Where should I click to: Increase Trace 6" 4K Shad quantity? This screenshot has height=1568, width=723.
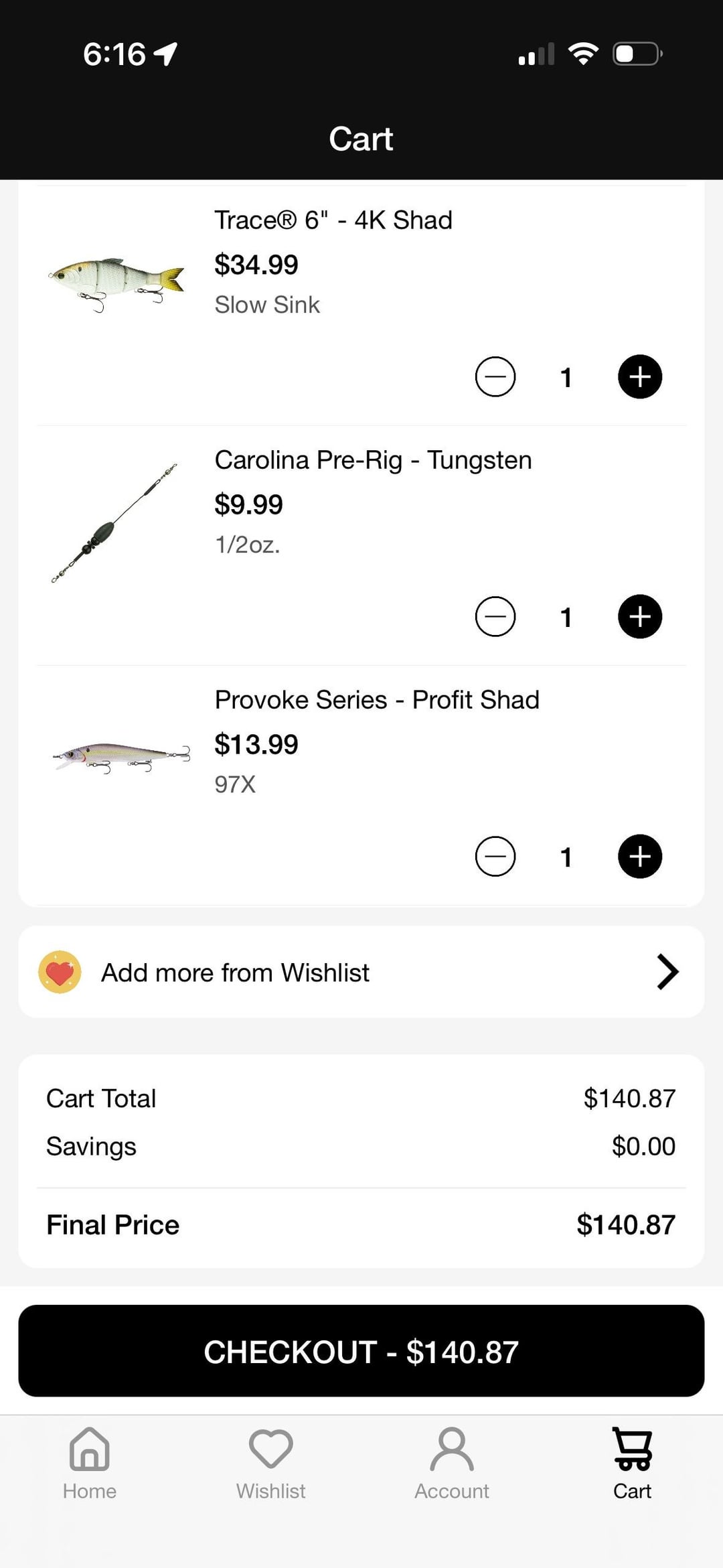(639, 376)
